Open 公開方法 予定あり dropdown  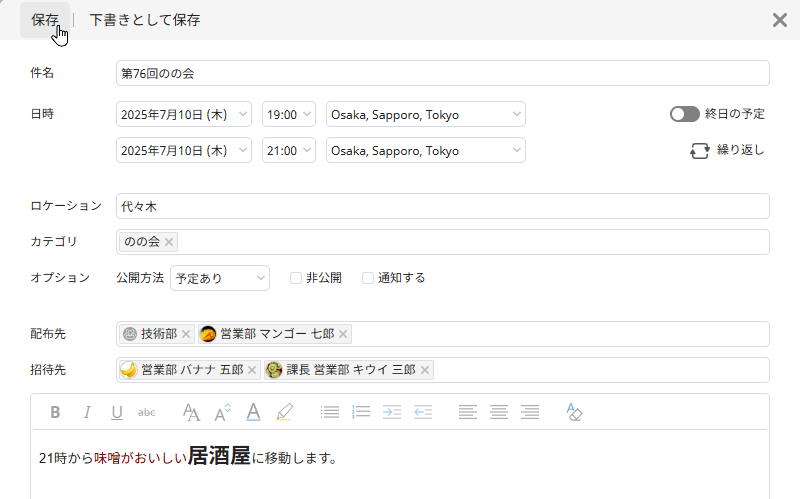220,278
